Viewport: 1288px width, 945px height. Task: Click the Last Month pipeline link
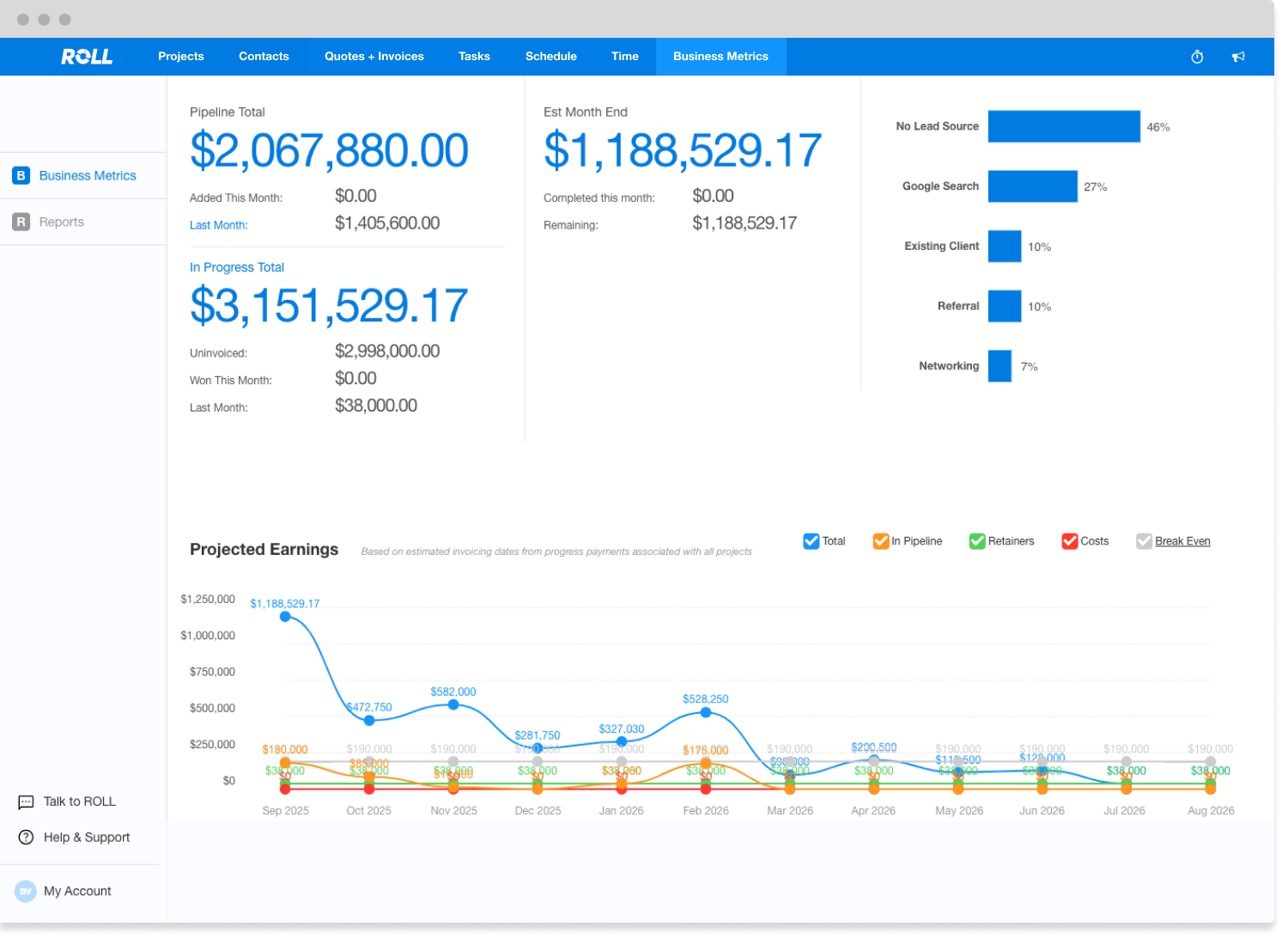pos(218,225)
